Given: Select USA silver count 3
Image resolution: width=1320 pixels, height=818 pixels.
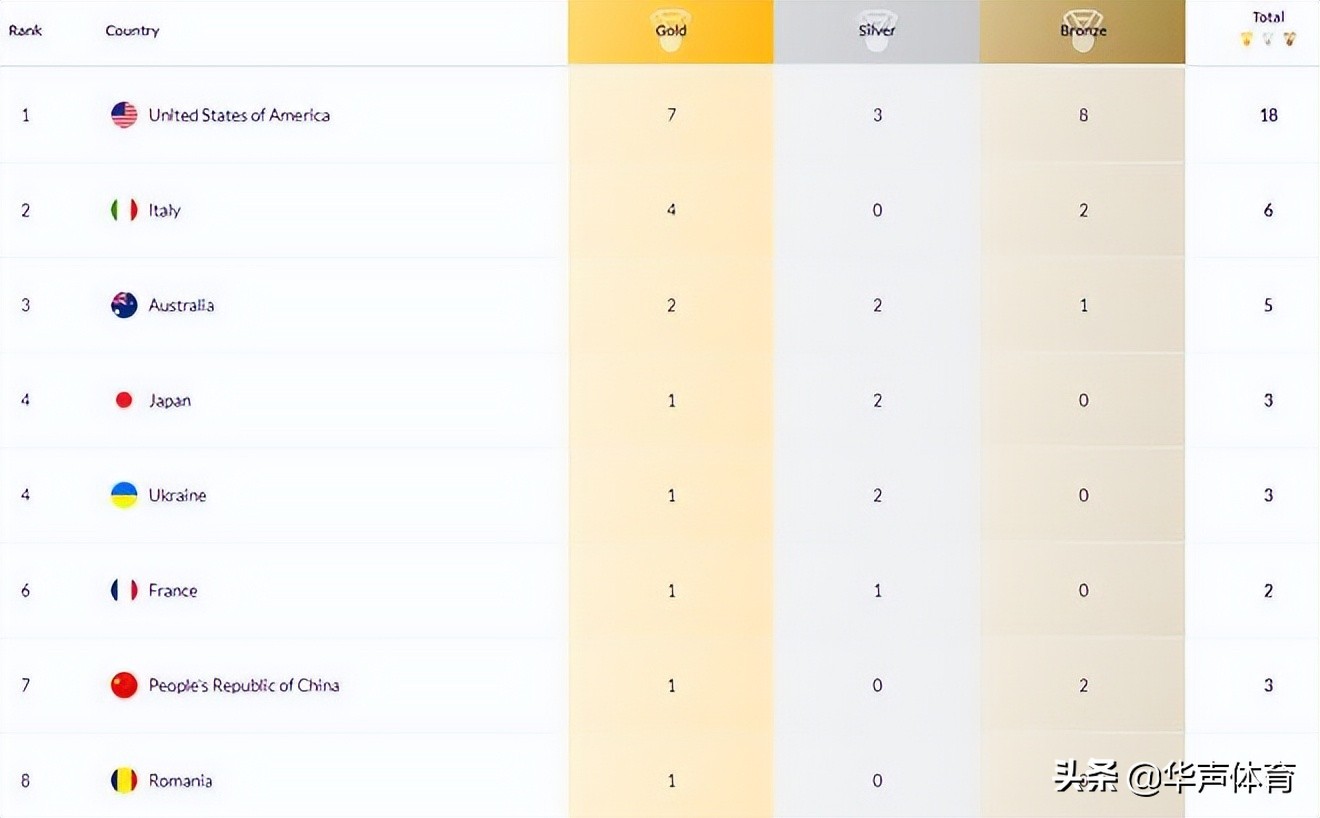Looking at the screenshot, I should point(877,115).
